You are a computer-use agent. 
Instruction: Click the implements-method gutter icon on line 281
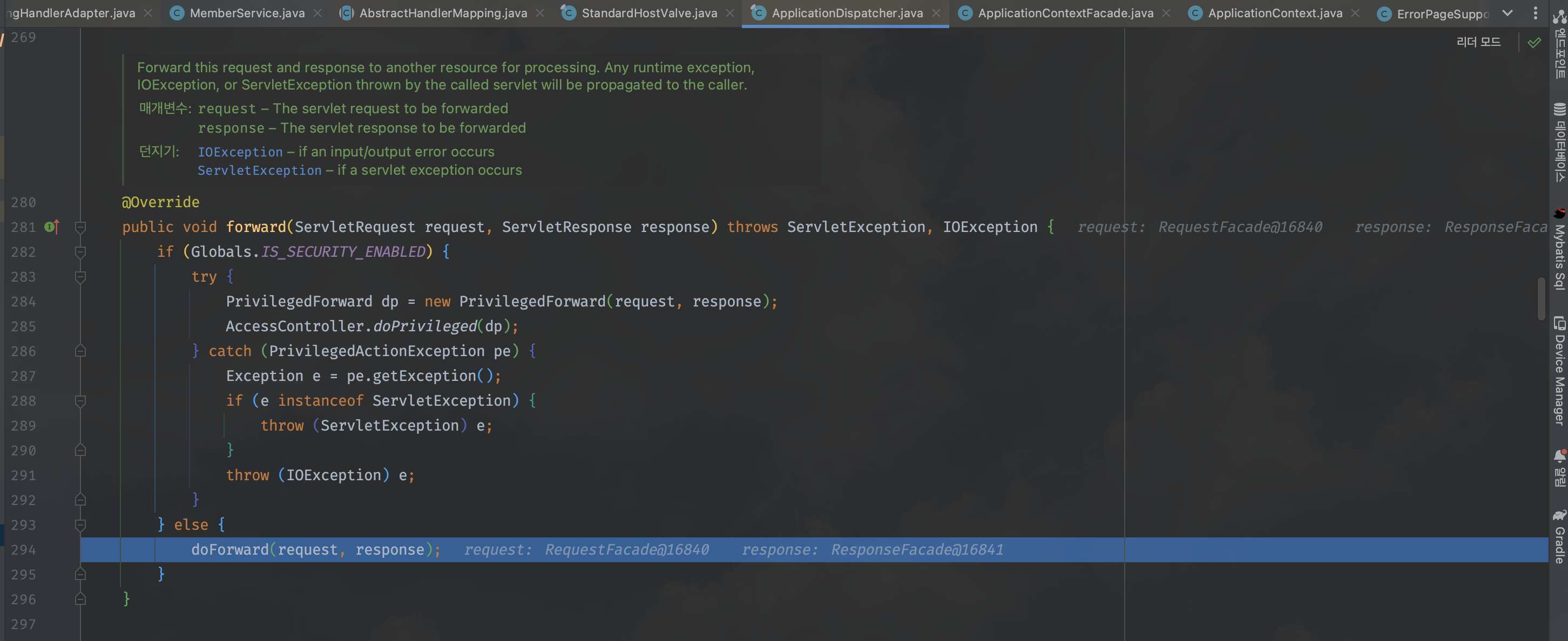(52, 227)
